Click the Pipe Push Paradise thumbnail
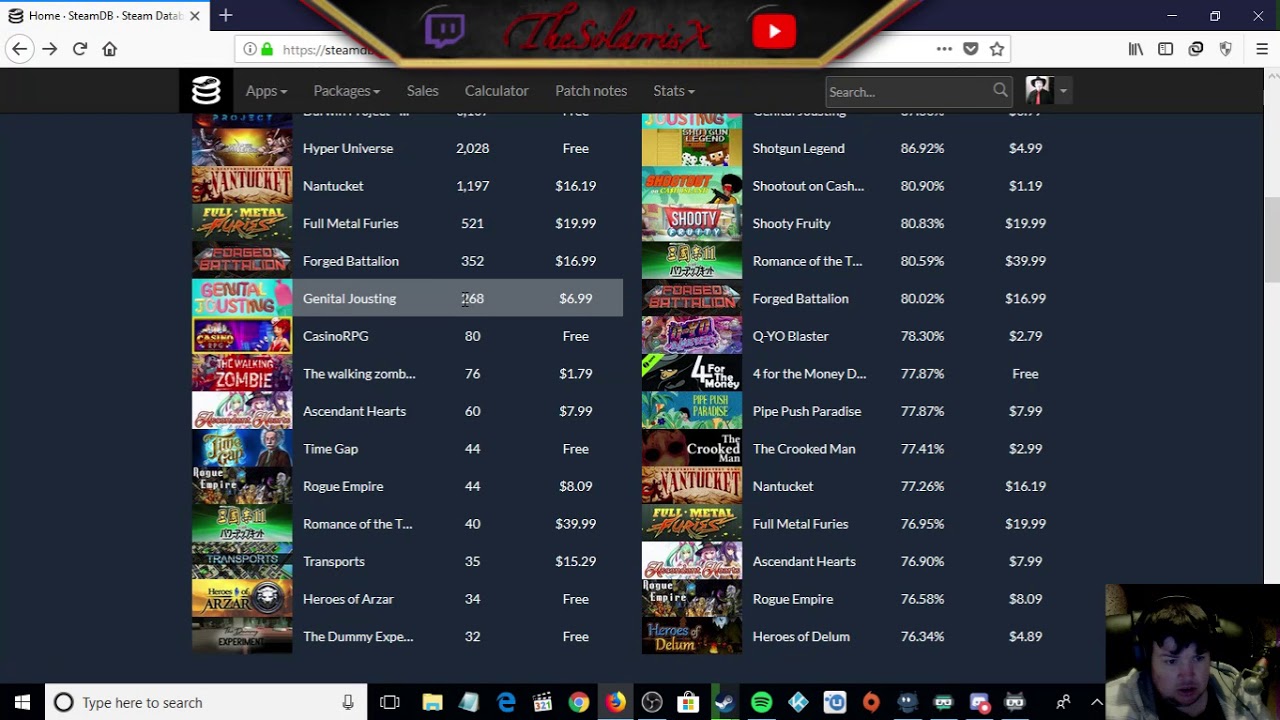Screen dimensions: 1280x720 [x=692, y=411]
